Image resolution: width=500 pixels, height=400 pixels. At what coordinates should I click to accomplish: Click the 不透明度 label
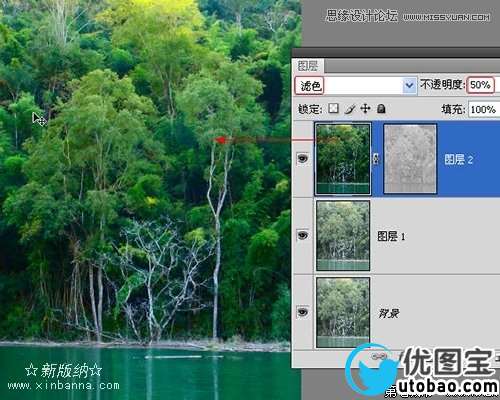point(442,84)
